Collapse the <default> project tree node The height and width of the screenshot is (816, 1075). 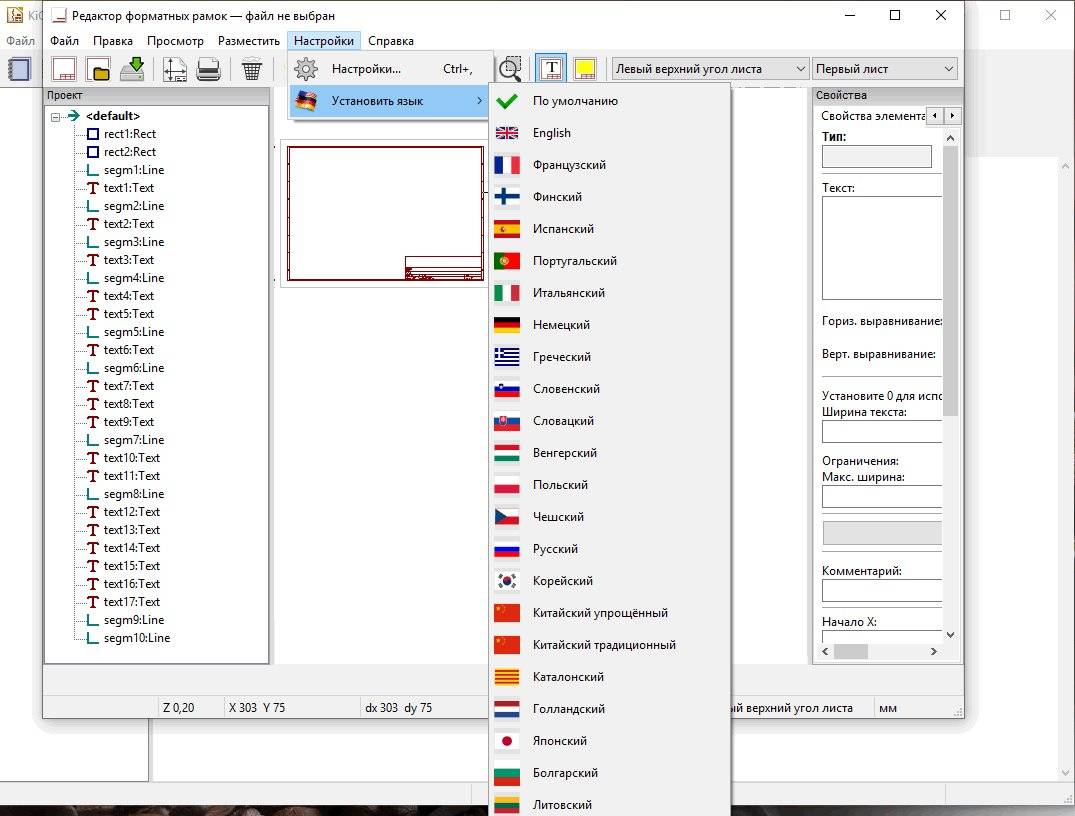[56, 116]
